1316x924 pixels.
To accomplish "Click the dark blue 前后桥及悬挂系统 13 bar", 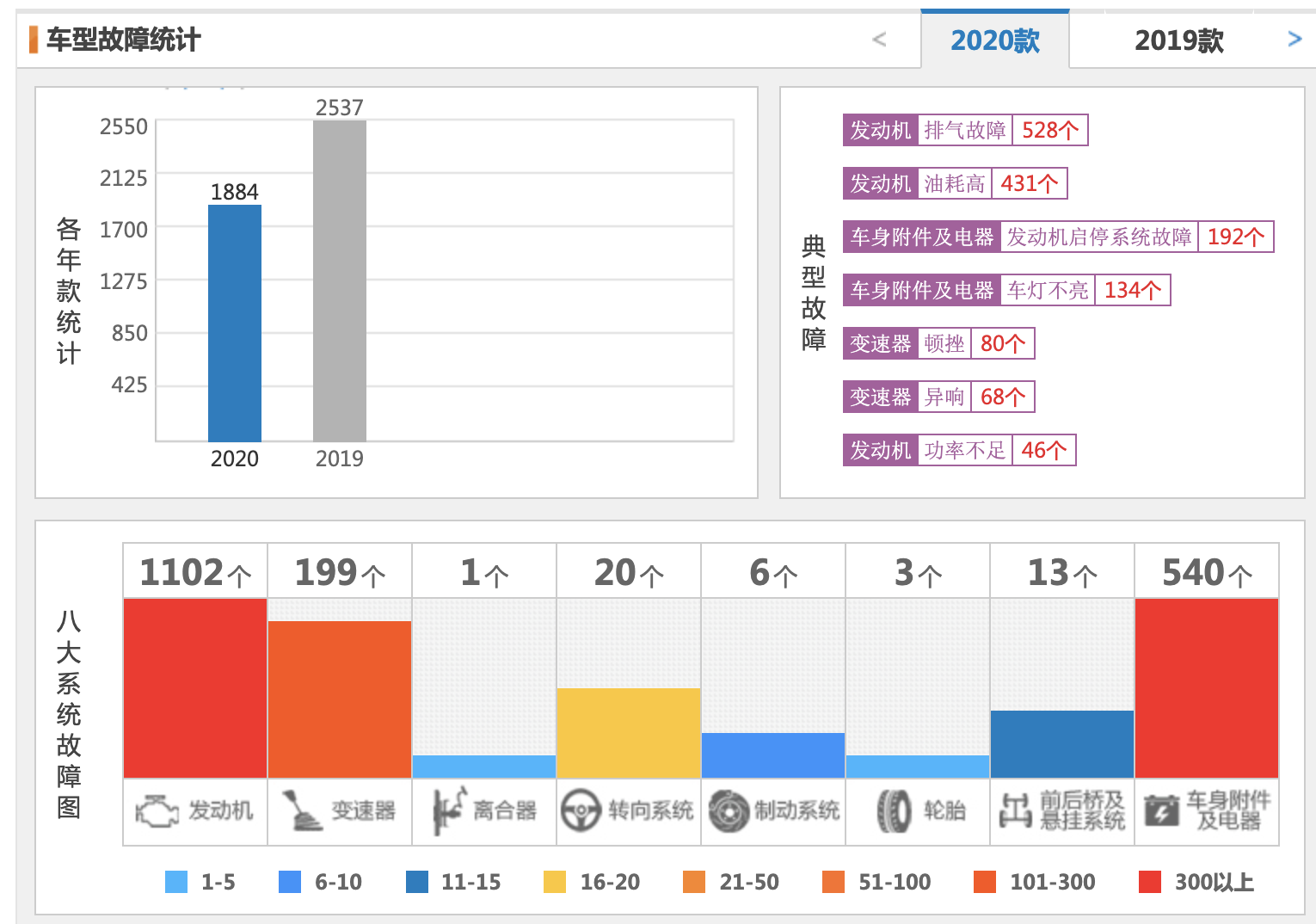I will coord(1062,744).
